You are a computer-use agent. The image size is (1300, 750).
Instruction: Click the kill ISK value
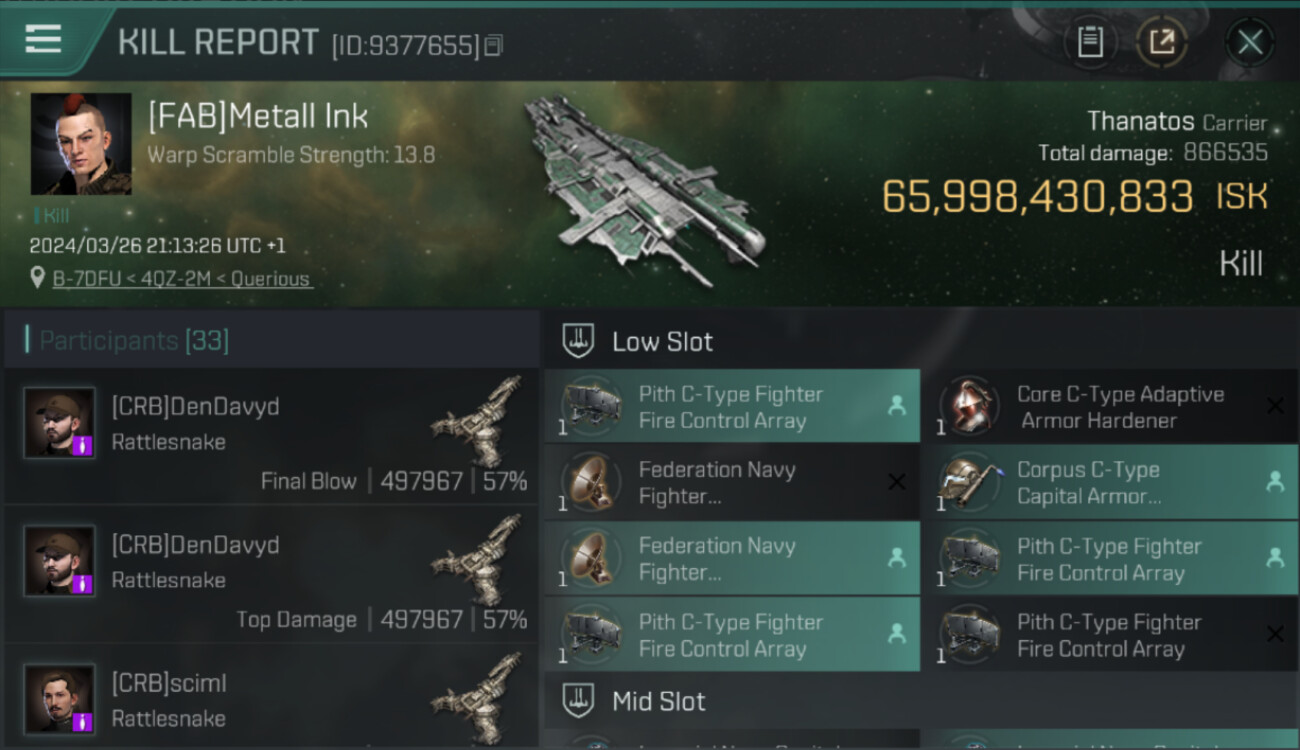(1037, 197)
